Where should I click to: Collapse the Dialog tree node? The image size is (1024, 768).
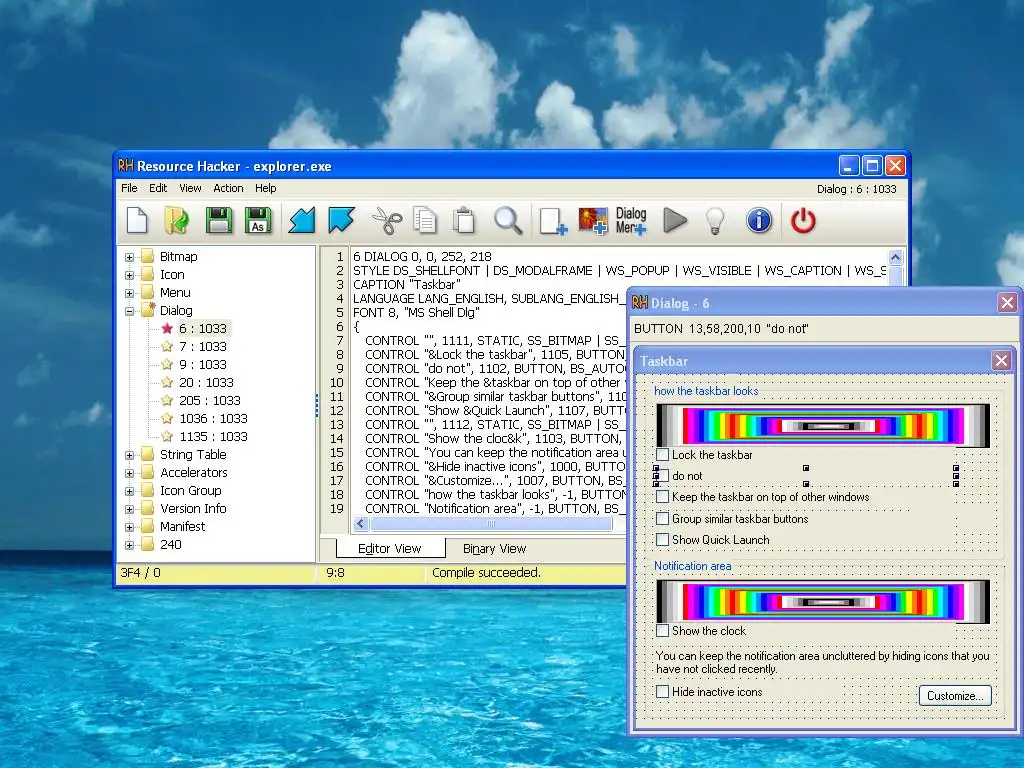pyautogui.click(x=129, y=311)
